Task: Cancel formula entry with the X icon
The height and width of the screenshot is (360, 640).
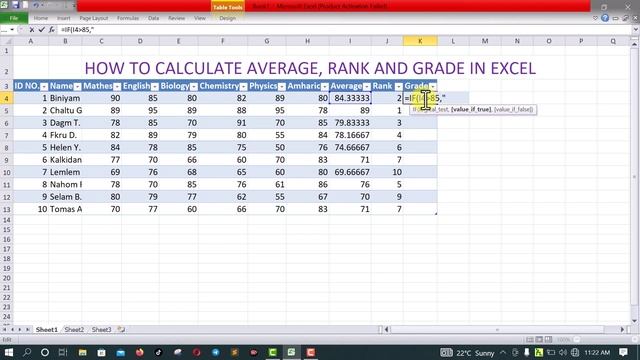Action: pyautogui.click(x=32, y=29)
